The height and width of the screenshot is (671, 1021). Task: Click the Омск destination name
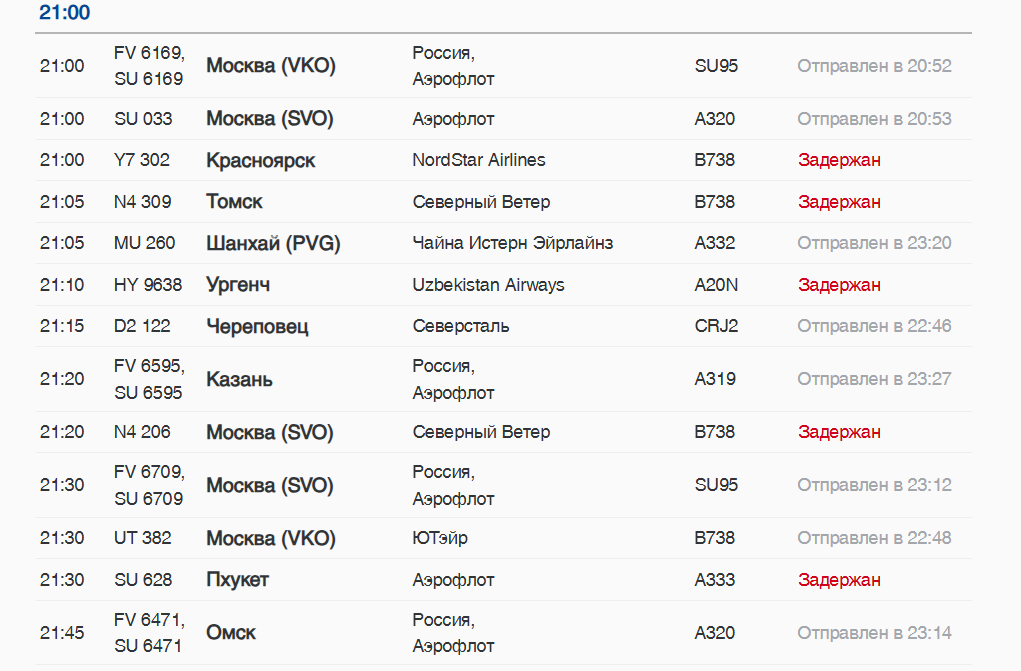coord(231,633)
